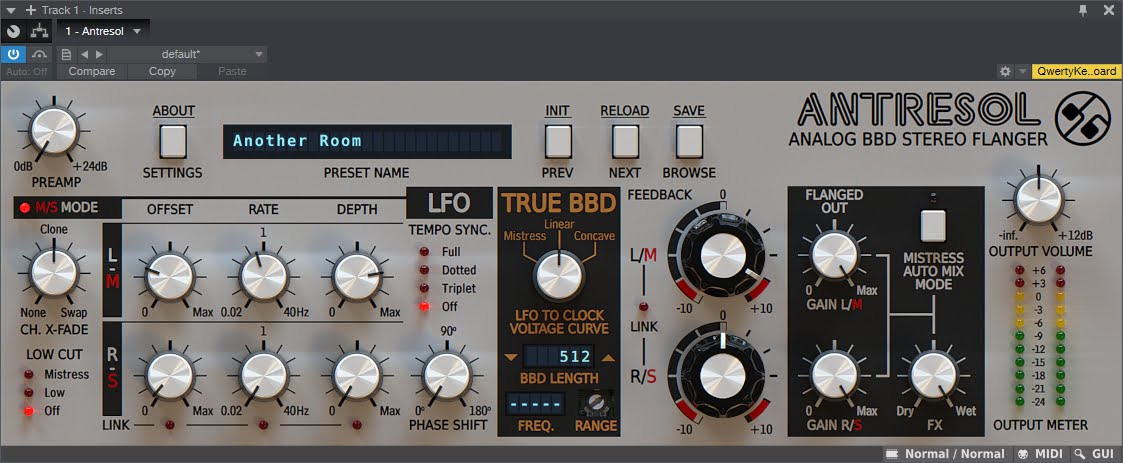Go to next preset arrow

pyautogui.click(x=99, y=54)
